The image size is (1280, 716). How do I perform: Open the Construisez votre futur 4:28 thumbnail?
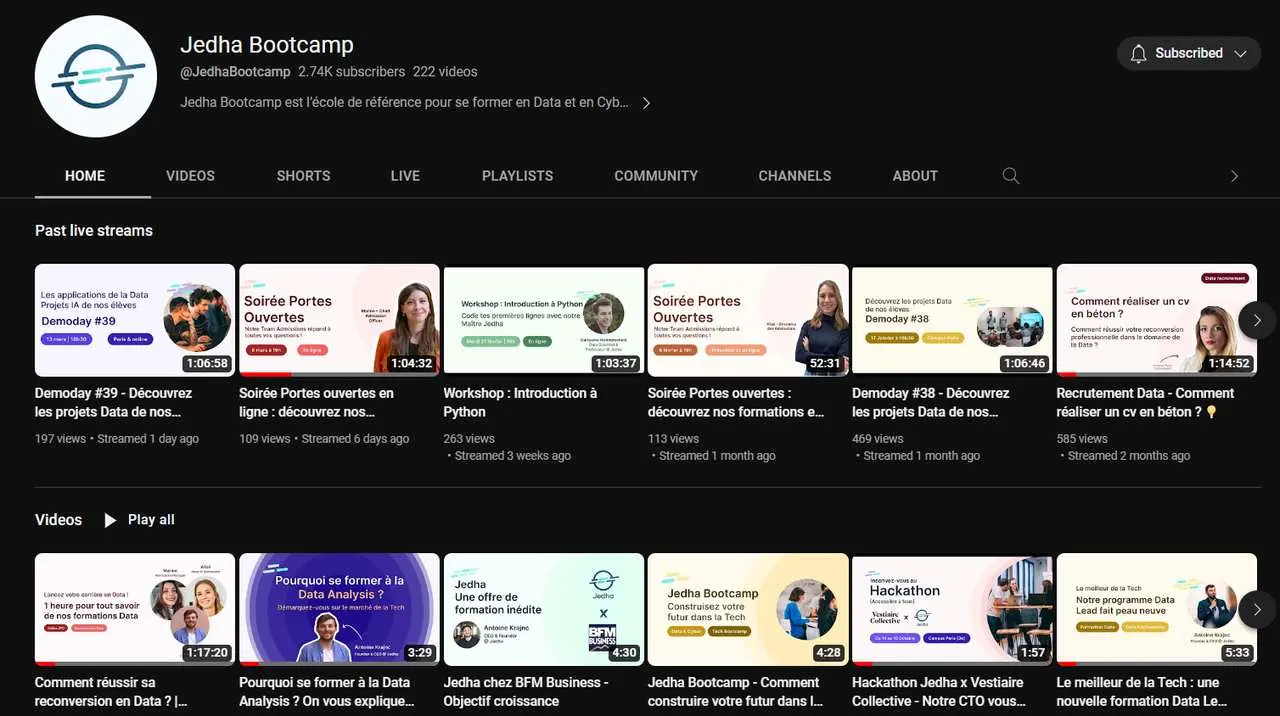click(748, 609)
